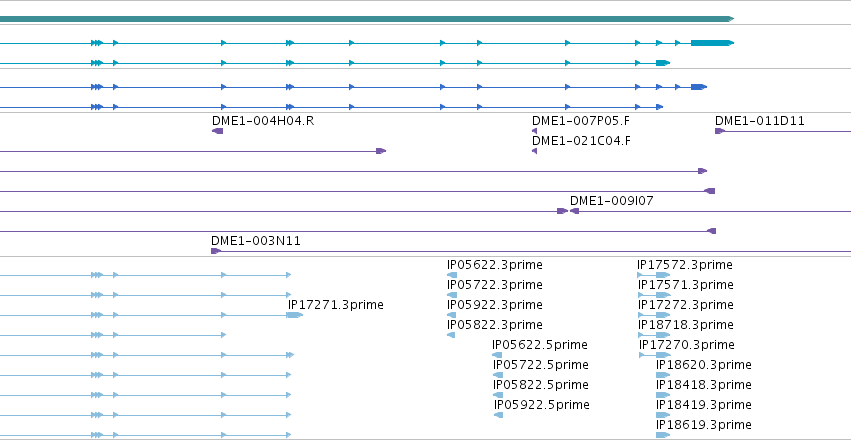
Task: Click the IP17571.3prime label
Action: point(685,285)
